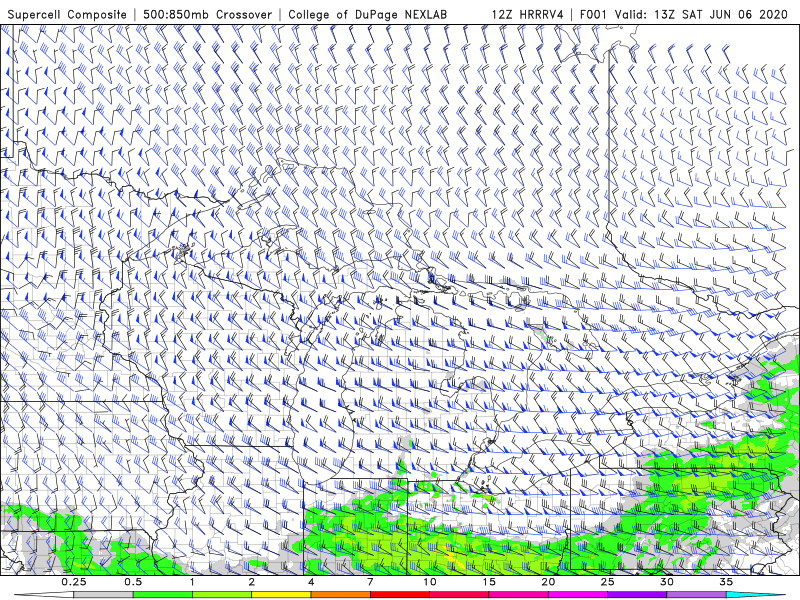Click the 'College of DuPage NEXLAB' text
Image resolution: width=800 pixels, height=600 pixels.
click(367, 14)
